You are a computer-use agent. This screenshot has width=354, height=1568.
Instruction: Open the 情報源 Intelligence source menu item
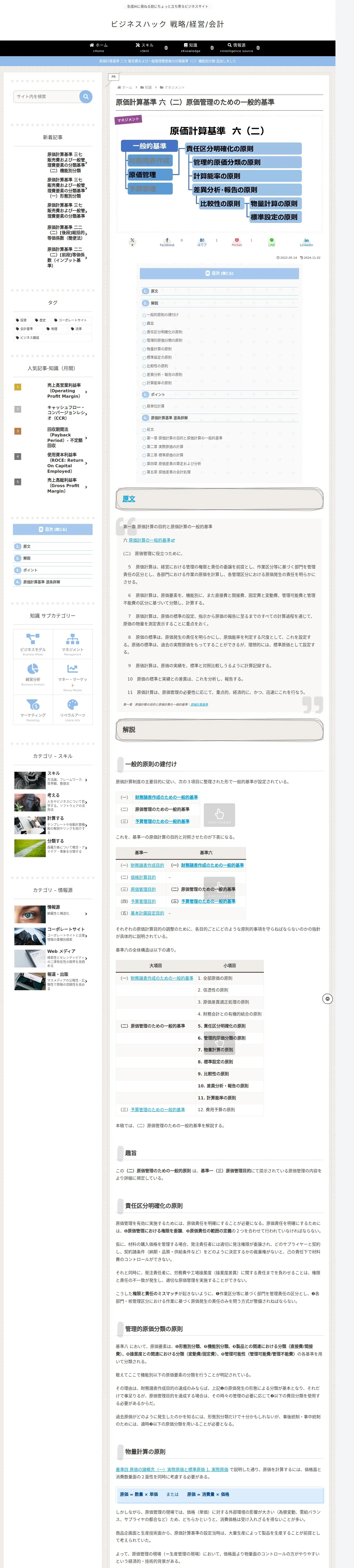pos(237,48)
